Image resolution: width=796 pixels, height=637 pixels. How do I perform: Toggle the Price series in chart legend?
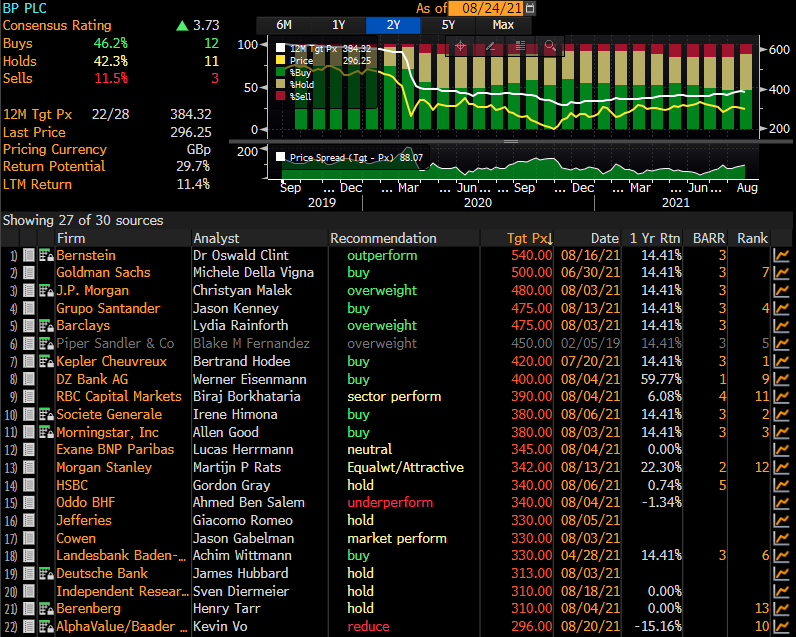281,60
